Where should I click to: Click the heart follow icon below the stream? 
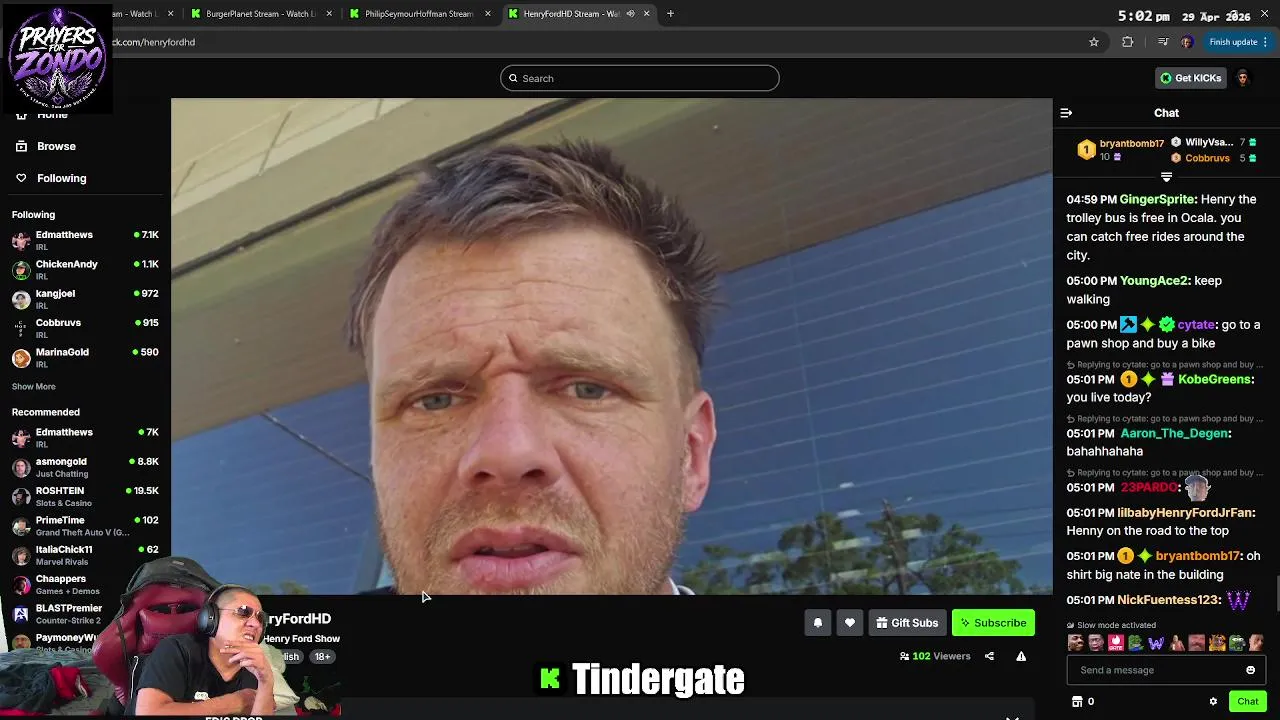click(850, 623)
